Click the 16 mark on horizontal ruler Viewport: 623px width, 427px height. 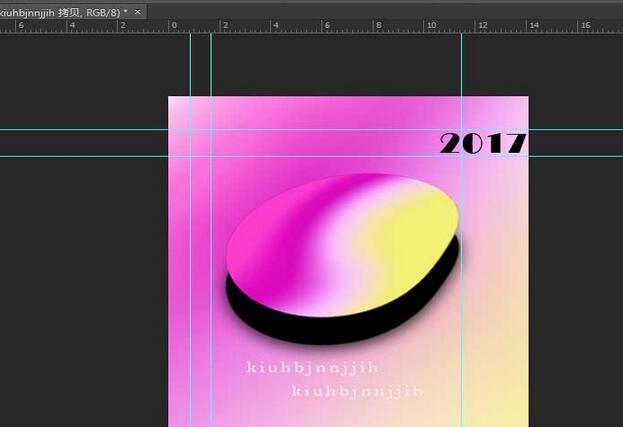click(x=584, y=25)
